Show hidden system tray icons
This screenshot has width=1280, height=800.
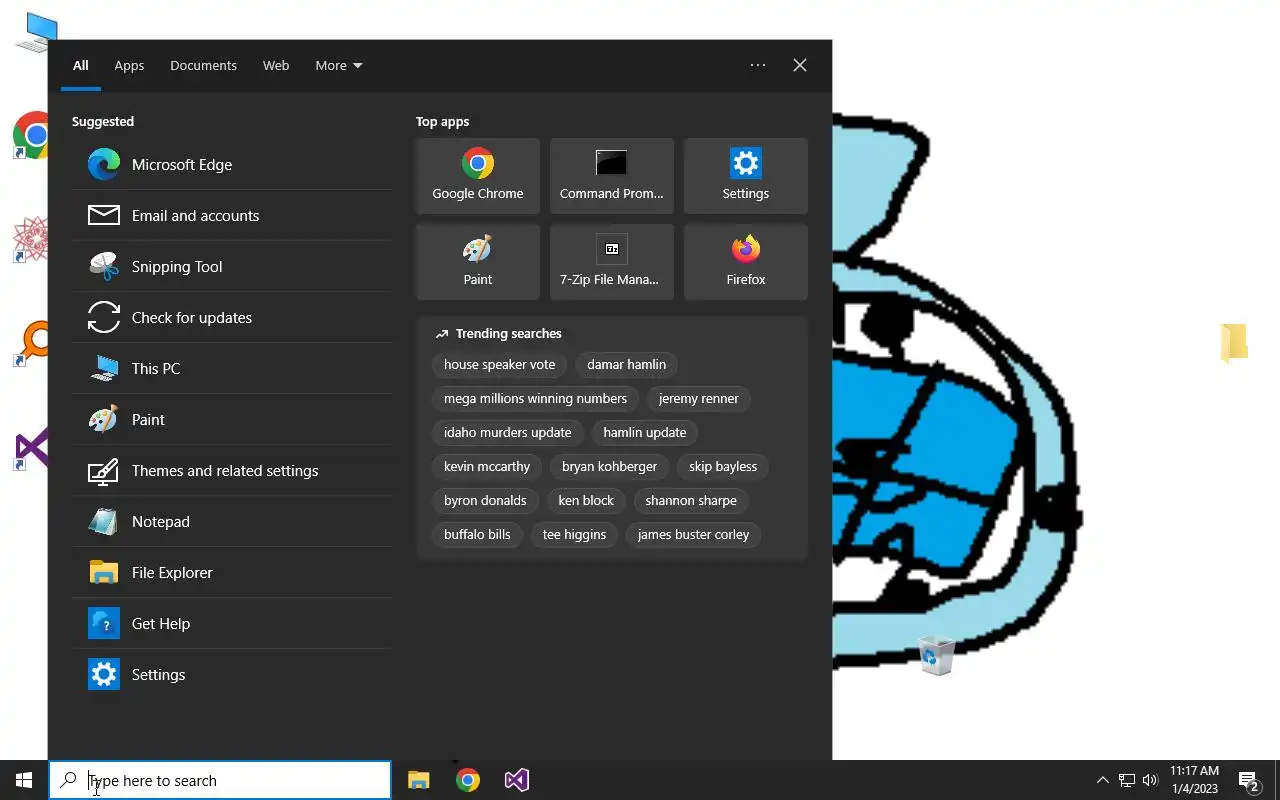(x=1102, y=780)
